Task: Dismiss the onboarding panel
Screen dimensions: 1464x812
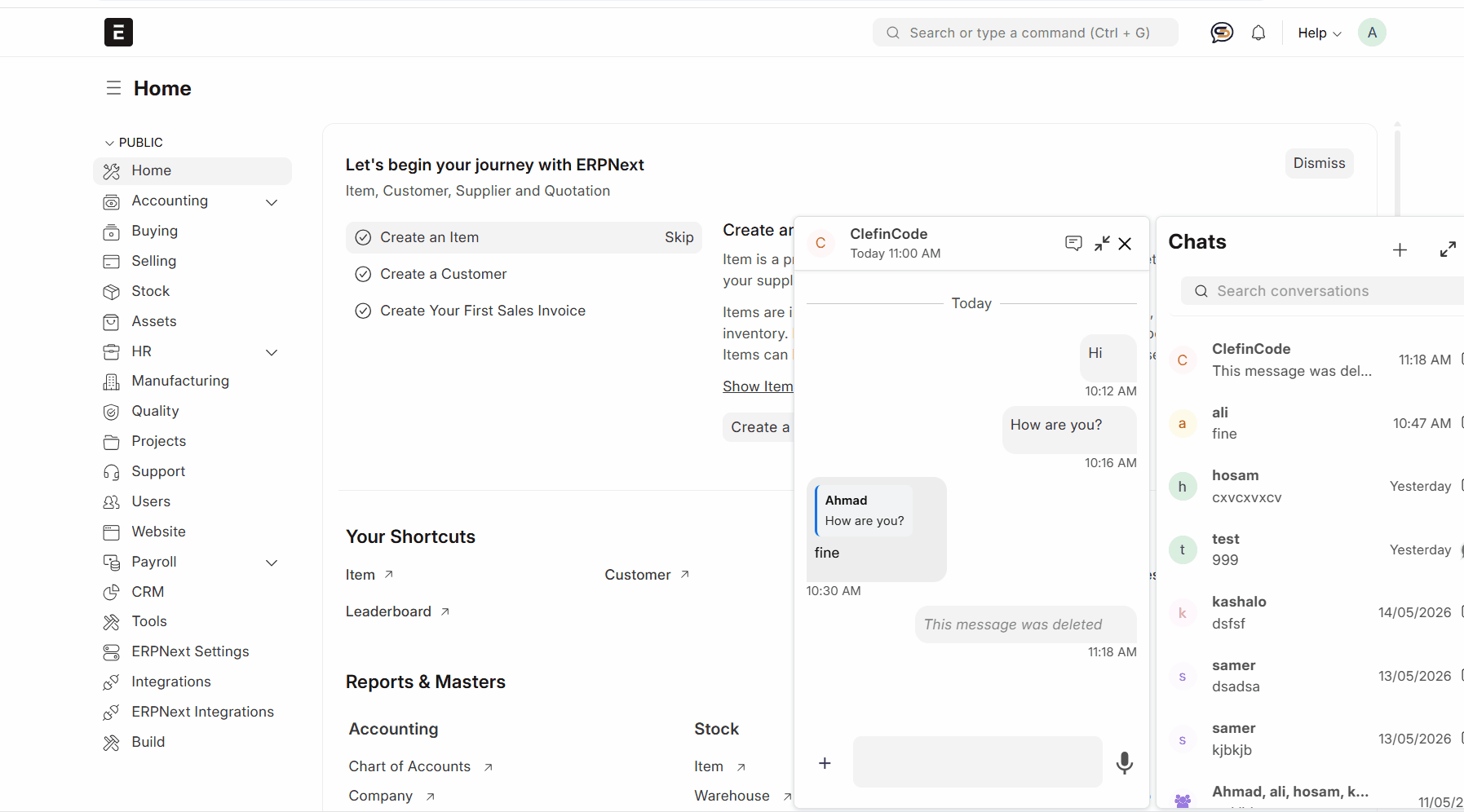Action: [x=1319, y=163]
